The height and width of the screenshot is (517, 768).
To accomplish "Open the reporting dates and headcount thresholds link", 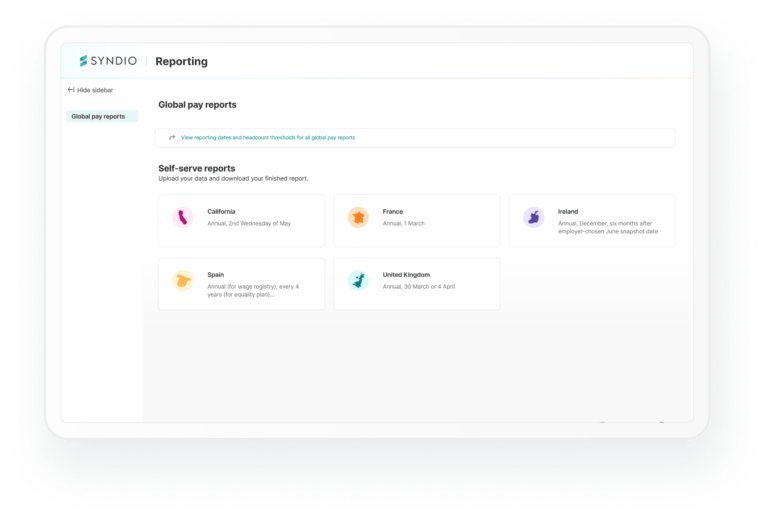I will [x=268, y=137].
